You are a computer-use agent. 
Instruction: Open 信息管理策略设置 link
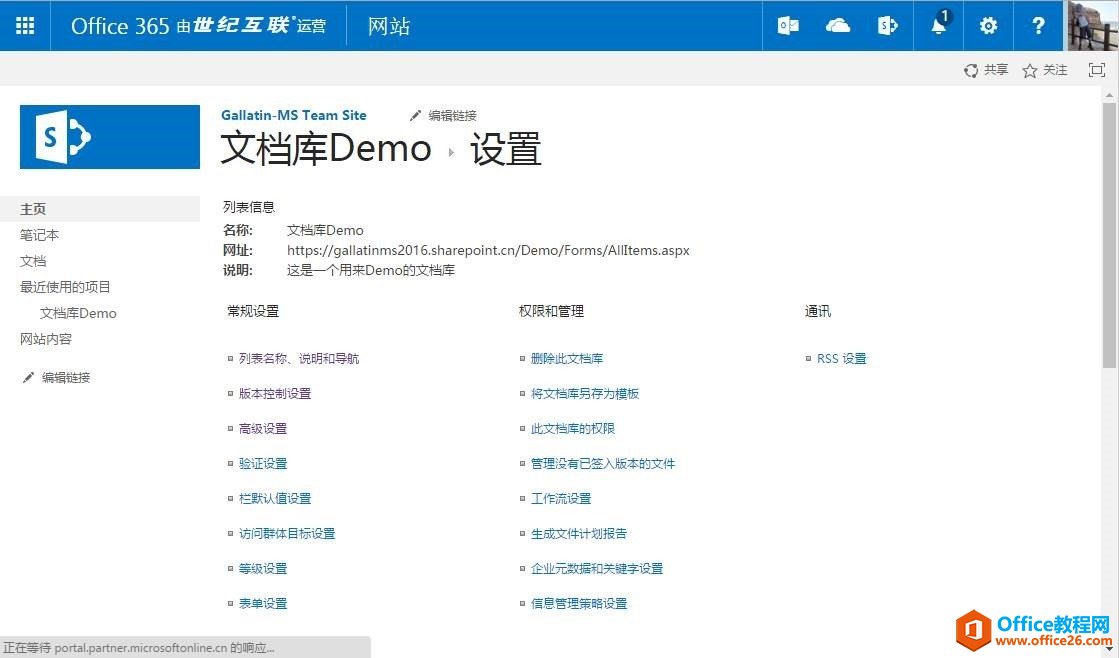point(579,603)
